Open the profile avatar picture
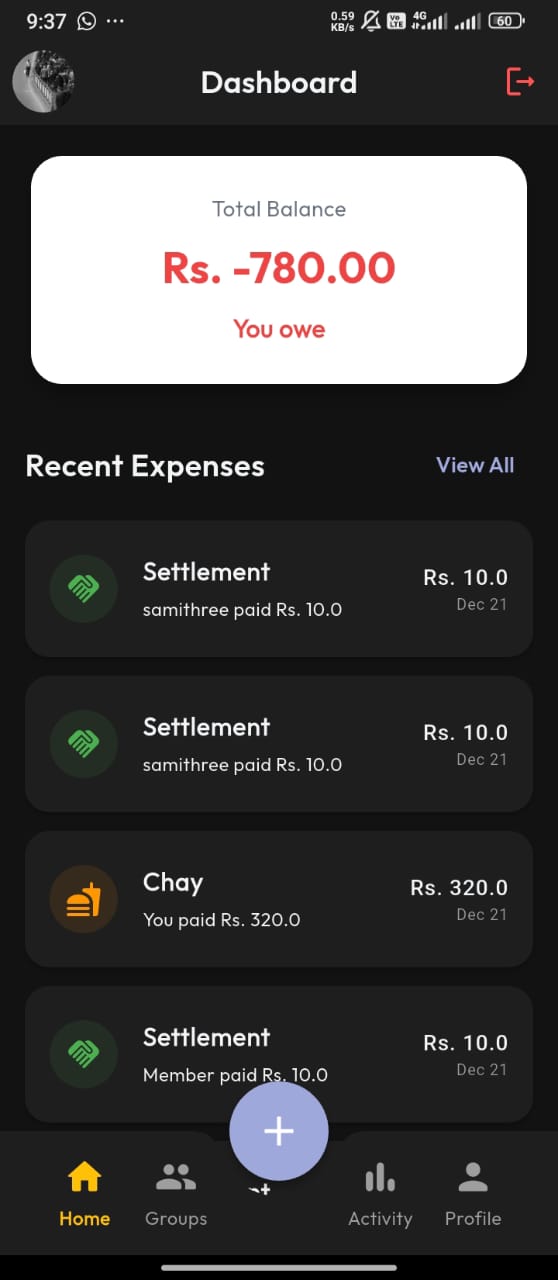558x1280 pixels. [x=43, y=81]
